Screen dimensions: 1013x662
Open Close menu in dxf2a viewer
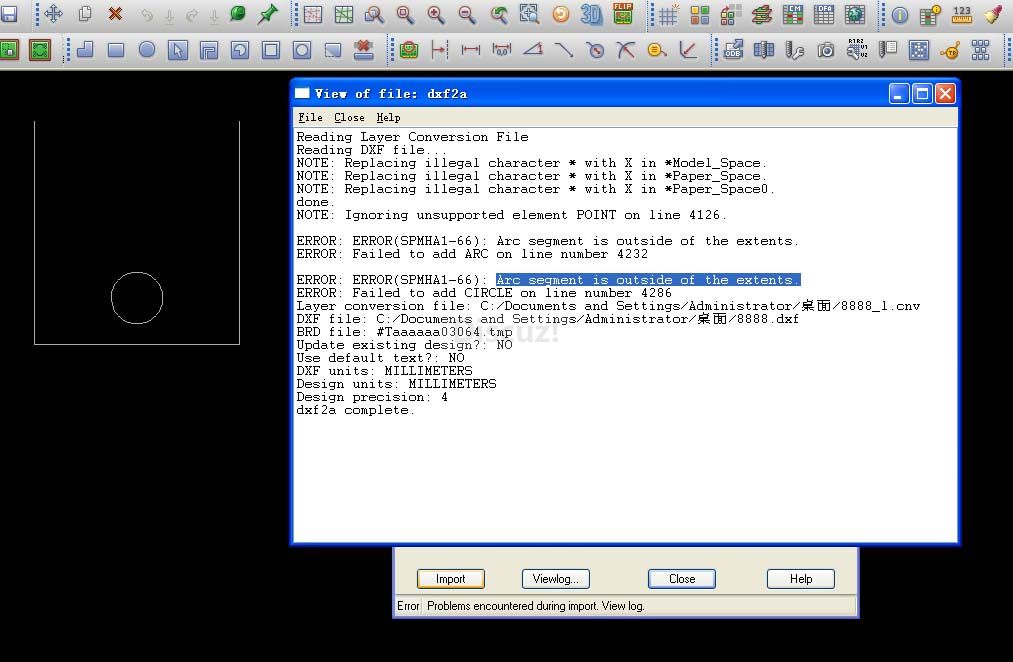point(349,118)
